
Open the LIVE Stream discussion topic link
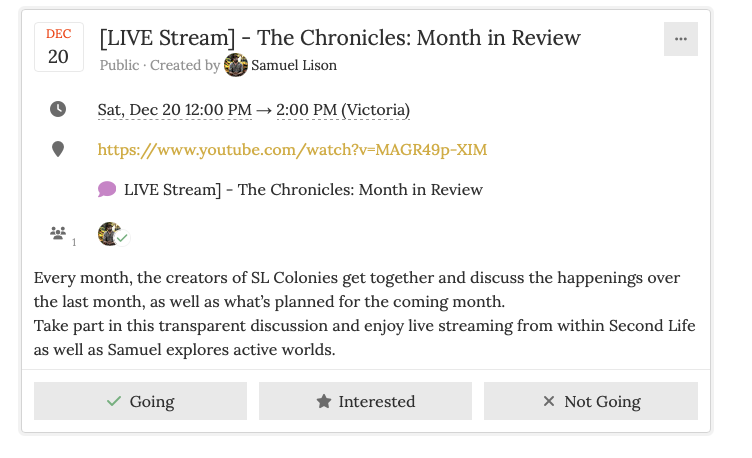point(303,189)
